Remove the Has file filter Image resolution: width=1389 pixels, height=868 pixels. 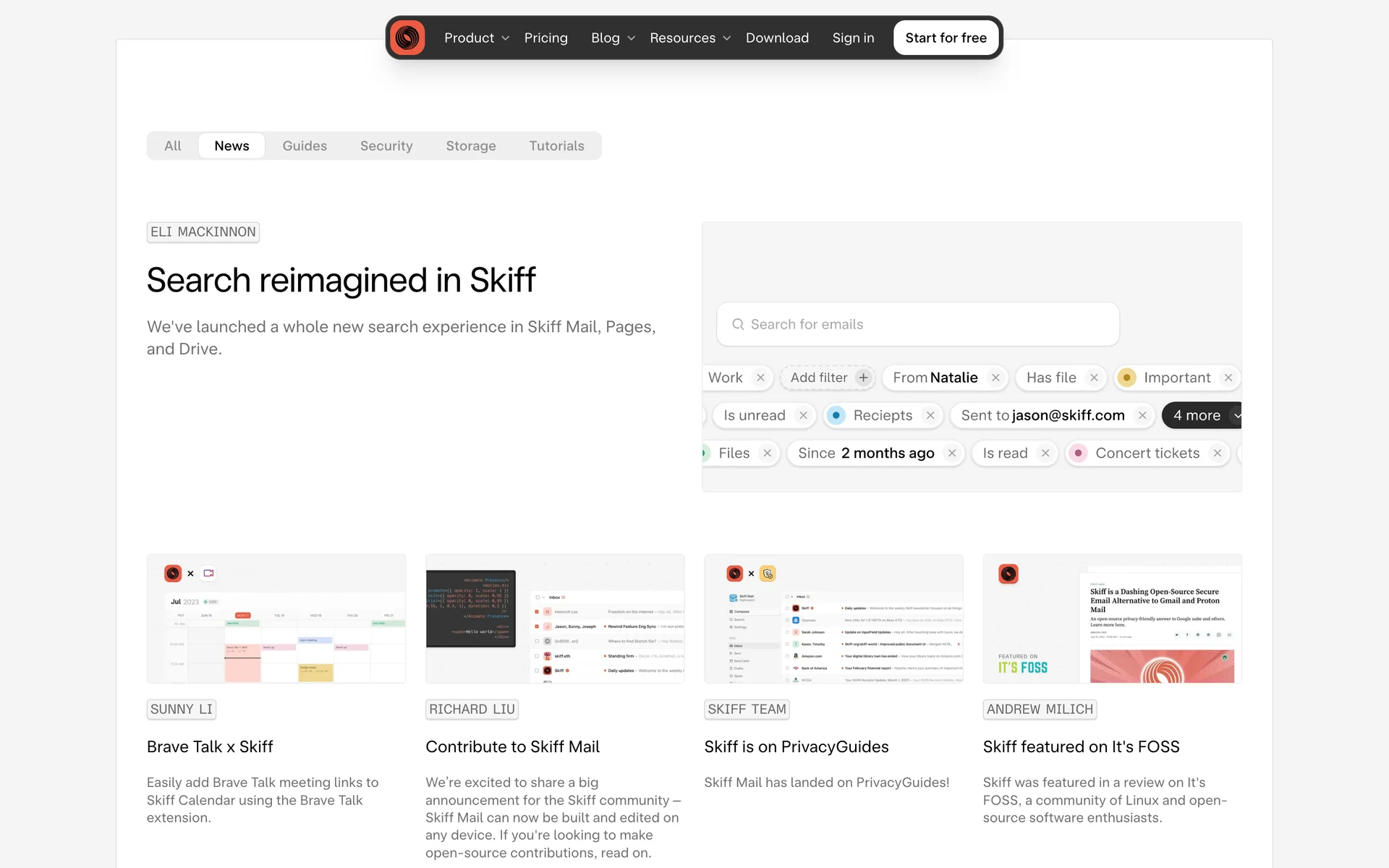pyautogui.click(x=1094, y=378)
